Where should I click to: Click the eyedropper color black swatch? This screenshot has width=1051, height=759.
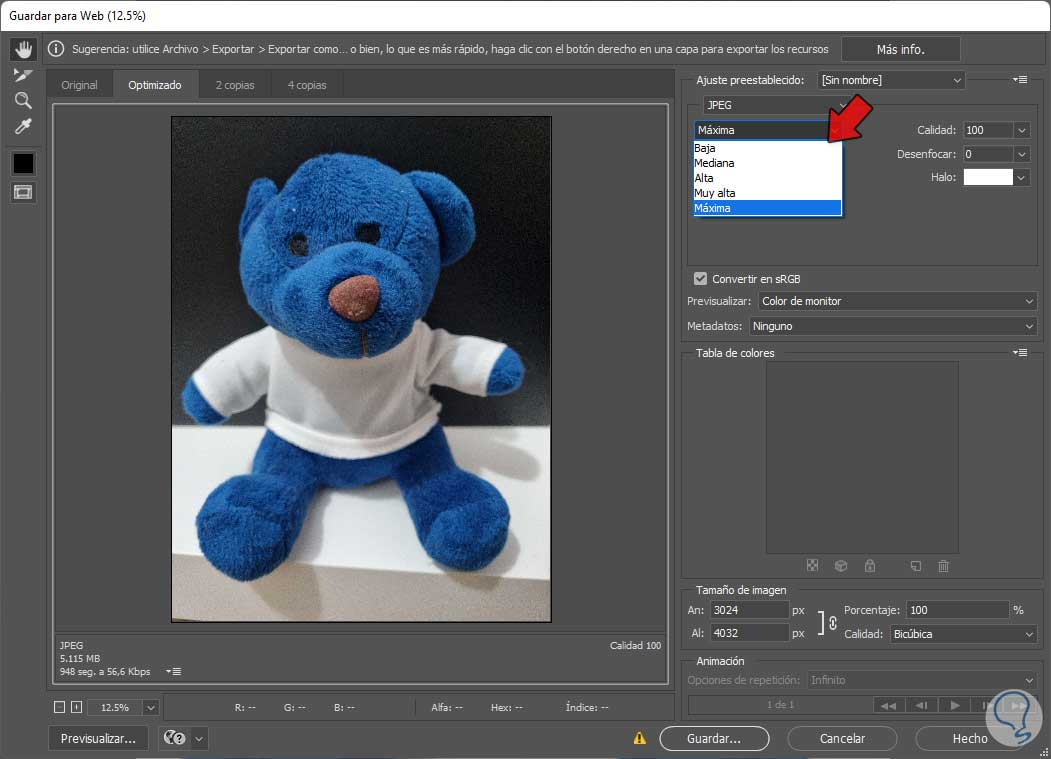[23, 163]
